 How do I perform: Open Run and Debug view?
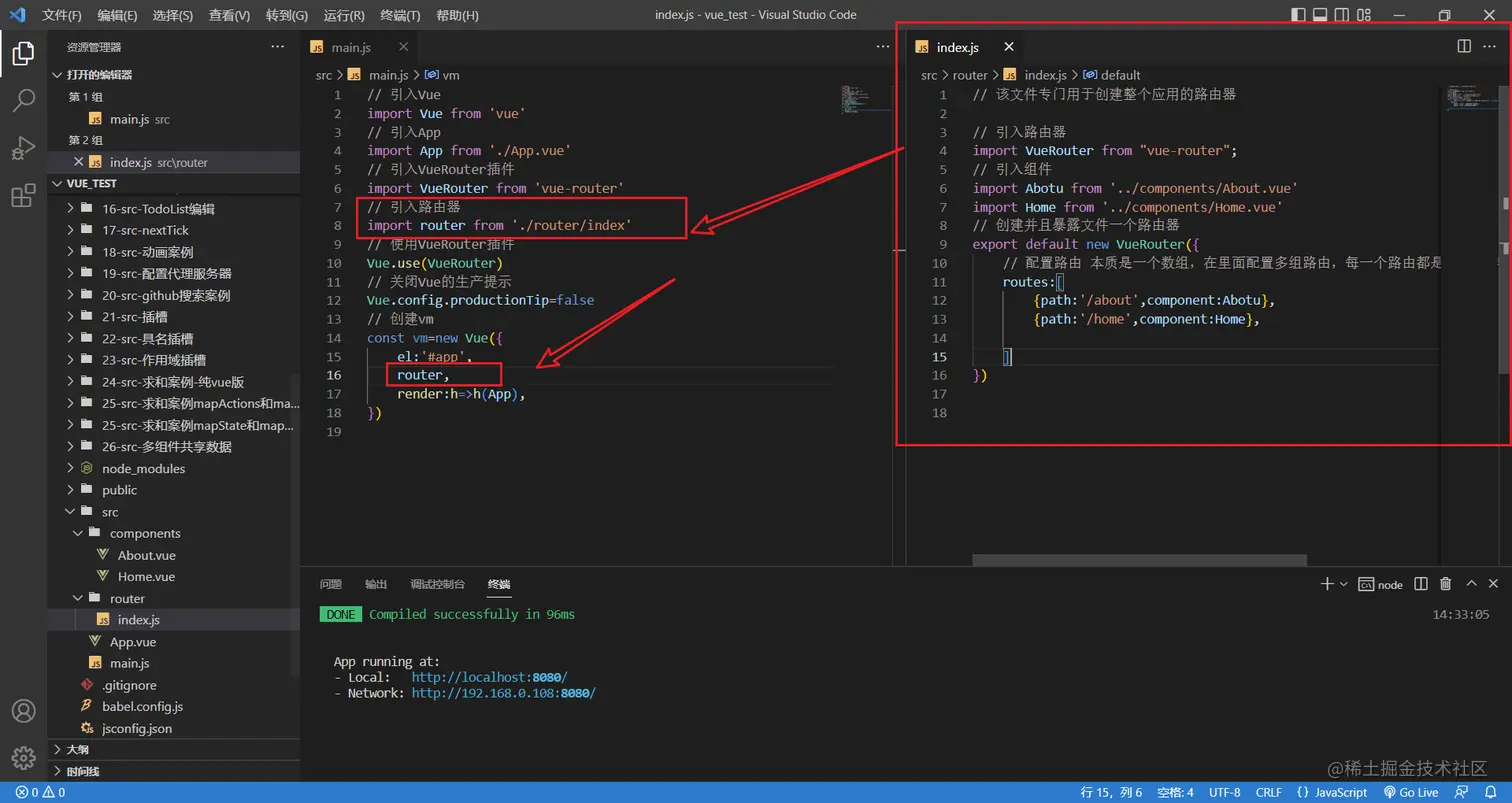click(x=23, y=148)
